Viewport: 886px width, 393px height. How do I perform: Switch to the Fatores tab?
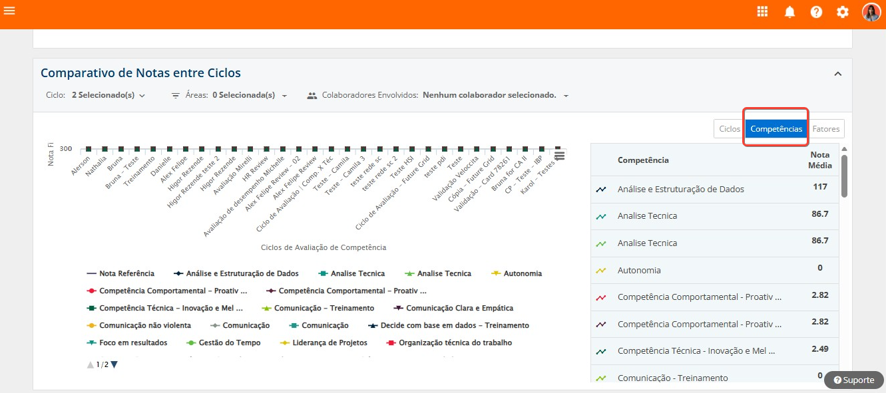pos(826,129)
